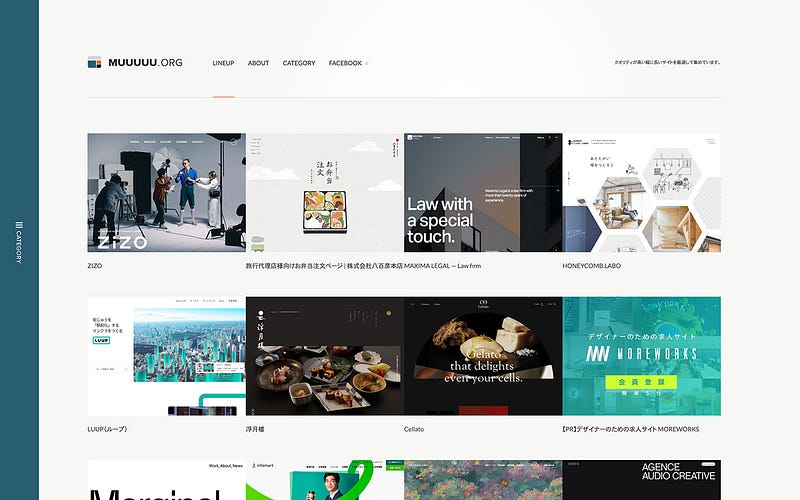This screenshot has height=500, width=800.
Task: Click the 【PR】MOREWORKS caption link
Action: (x=631, y=429)
